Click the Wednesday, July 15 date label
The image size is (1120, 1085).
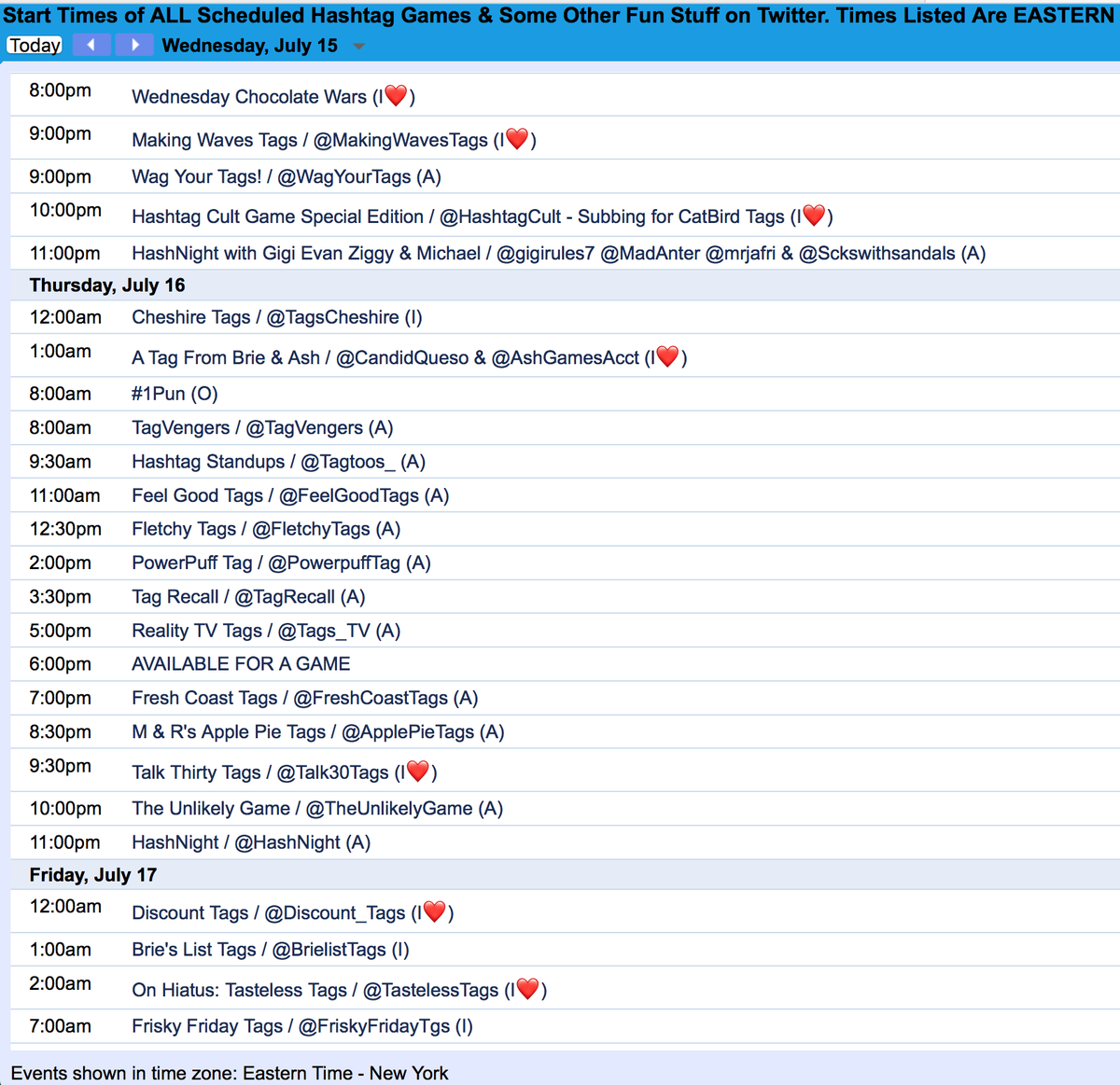tap(250, 46)
